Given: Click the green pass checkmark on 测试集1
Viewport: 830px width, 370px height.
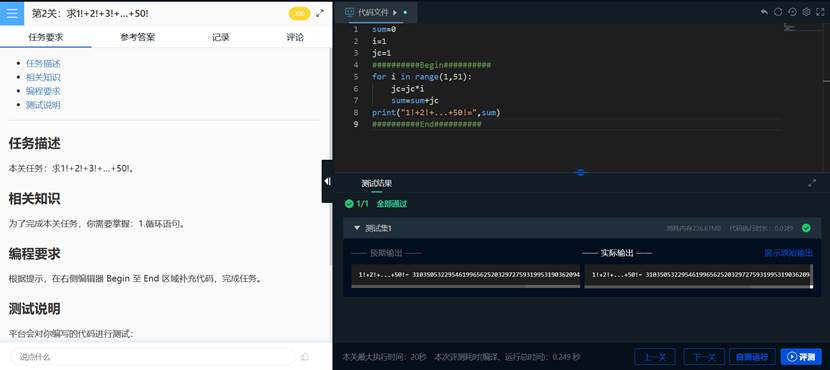Looking at the screenshot, I should pyautogui.click(x=806, y=228).
